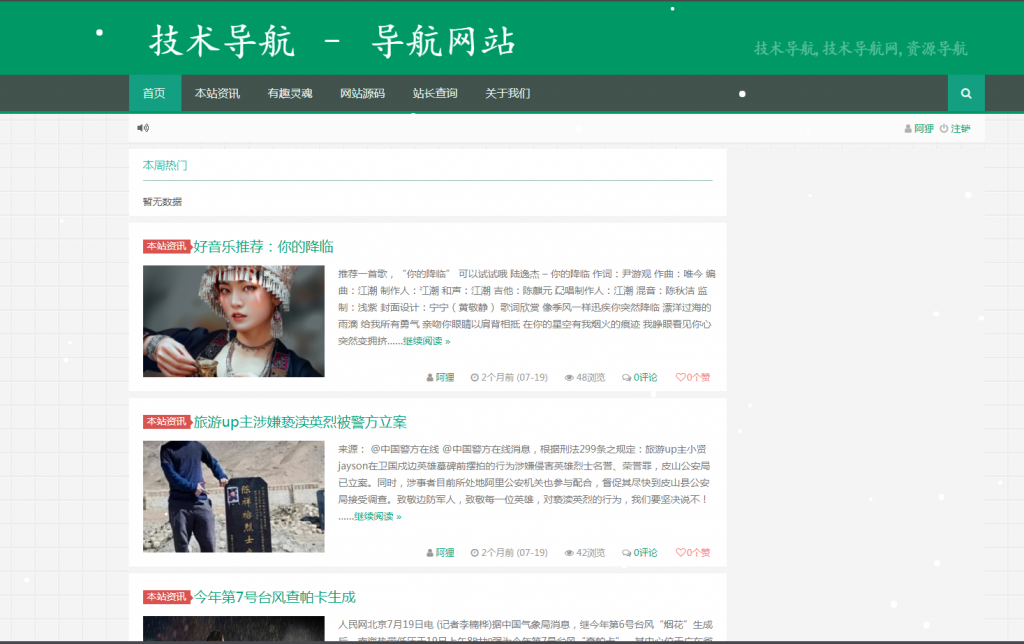1024x644 pixels.
Task: Open article 旅游up主涉嫌亵渎英烈被警方立案
Action: click(300, 422)
